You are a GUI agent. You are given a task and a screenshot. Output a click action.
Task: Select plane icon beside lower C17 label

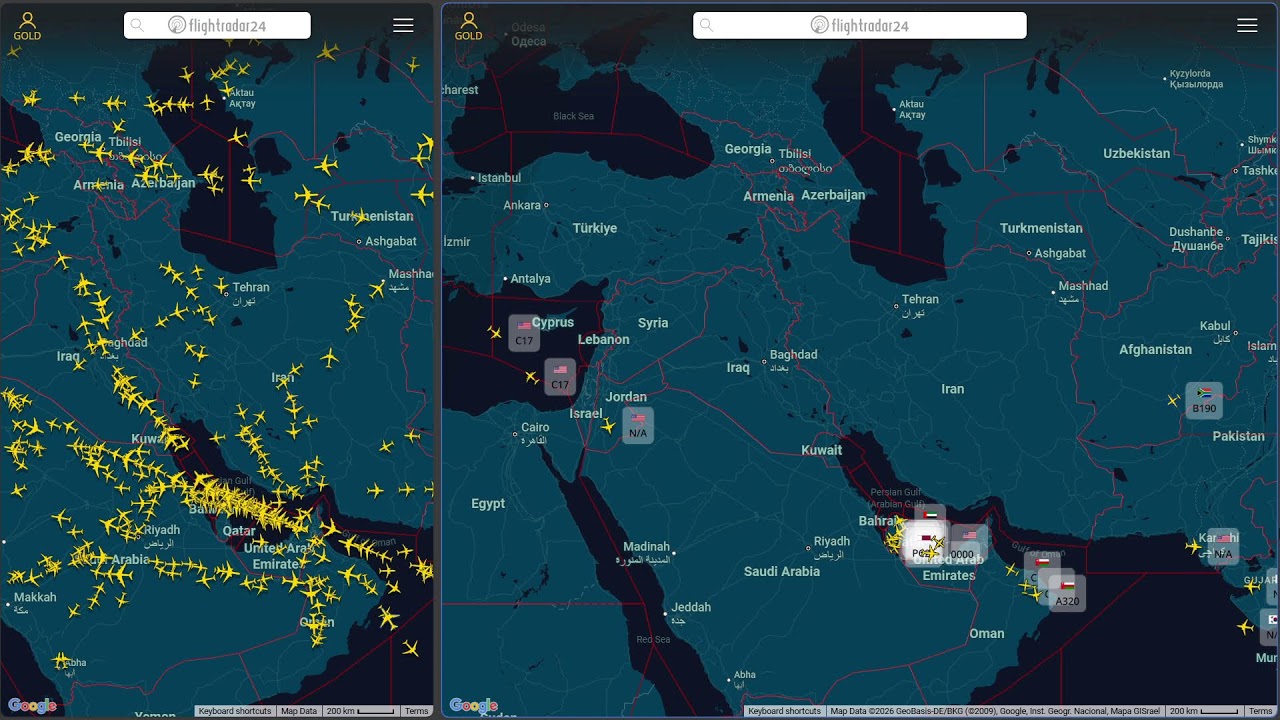coord(532,377)
